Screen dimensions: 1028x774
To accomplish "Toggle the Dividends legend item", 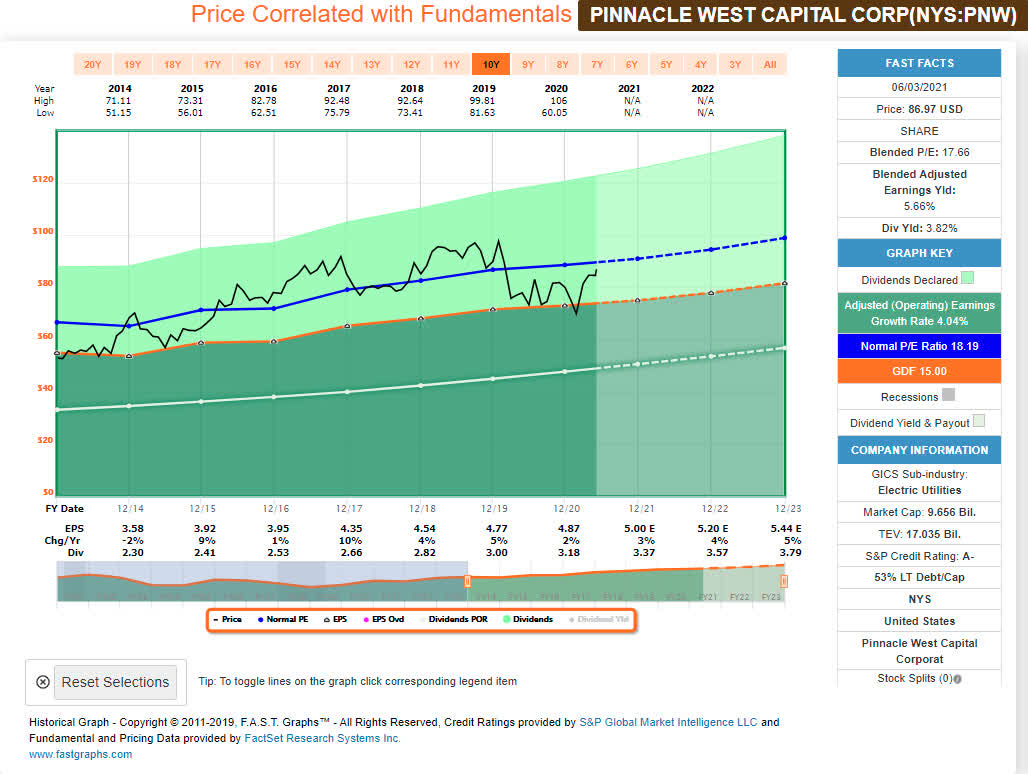I will (528, 619).
